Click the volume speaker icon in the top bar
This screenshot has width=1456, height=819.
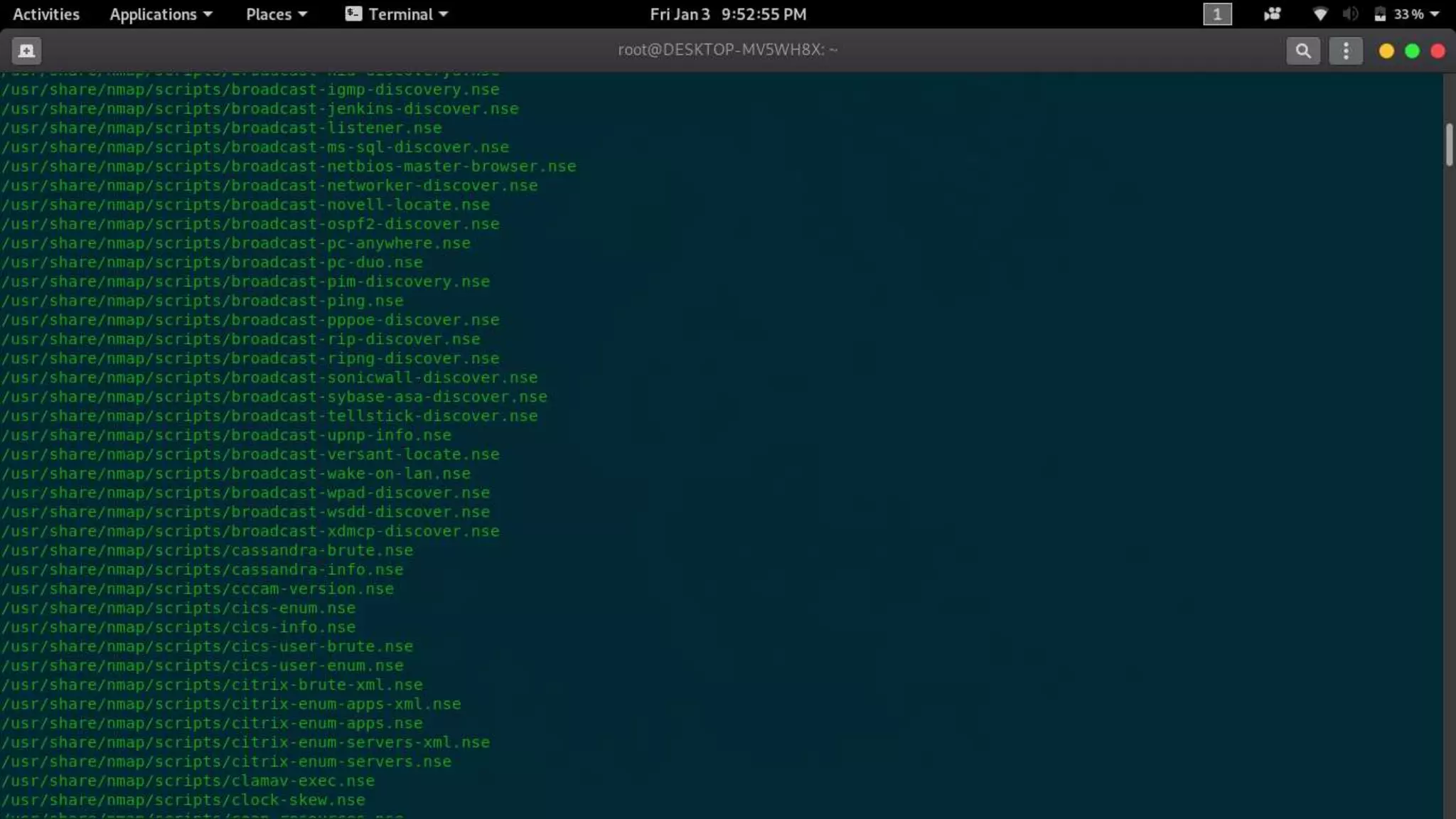point(1350,14)
